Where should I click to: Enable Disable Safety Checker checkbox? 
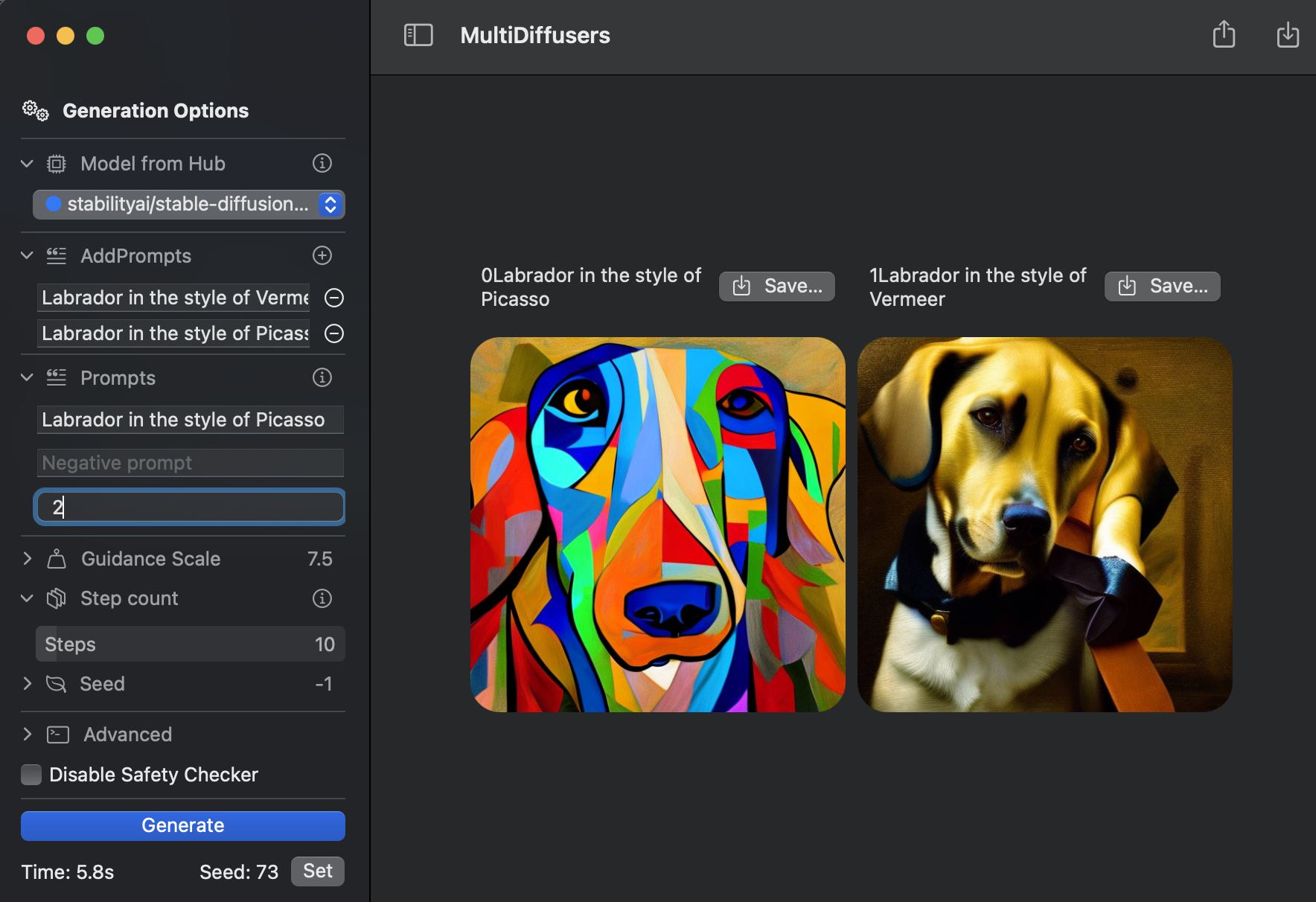(x=31, y=775)
